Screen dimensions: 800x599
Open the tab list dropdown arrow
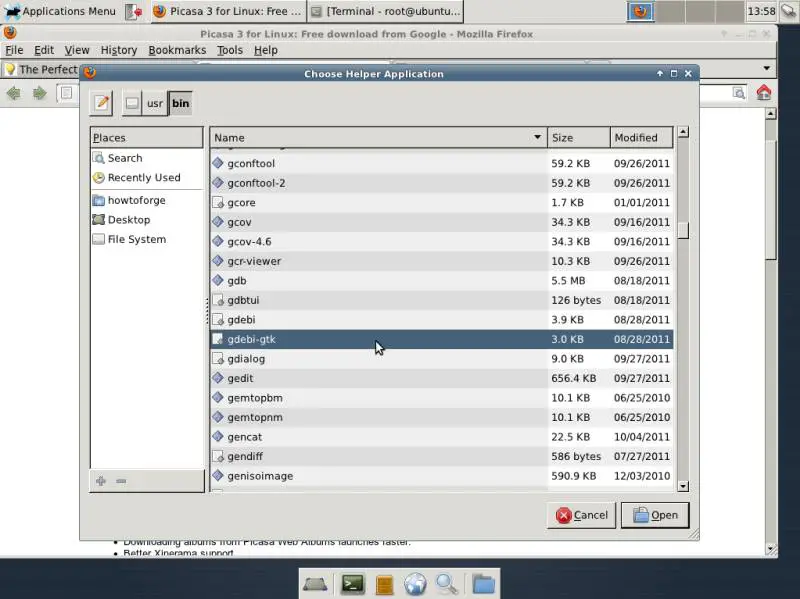point(767,68)
